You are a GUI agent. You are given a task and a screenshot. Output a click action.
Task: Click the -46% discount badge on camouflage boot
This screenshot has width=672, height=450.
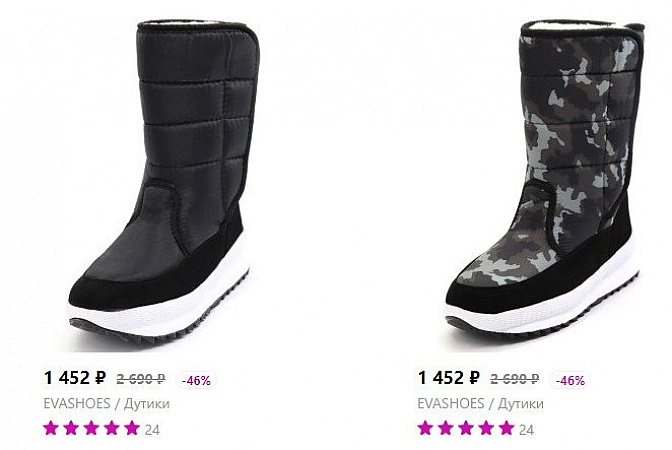(x=570, y=380)
